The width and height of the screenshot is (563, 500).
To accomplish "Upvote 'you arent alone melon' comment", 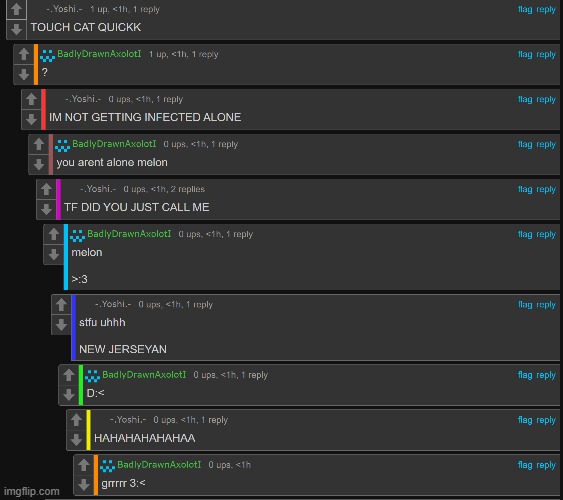I will (x=39, y=144).
